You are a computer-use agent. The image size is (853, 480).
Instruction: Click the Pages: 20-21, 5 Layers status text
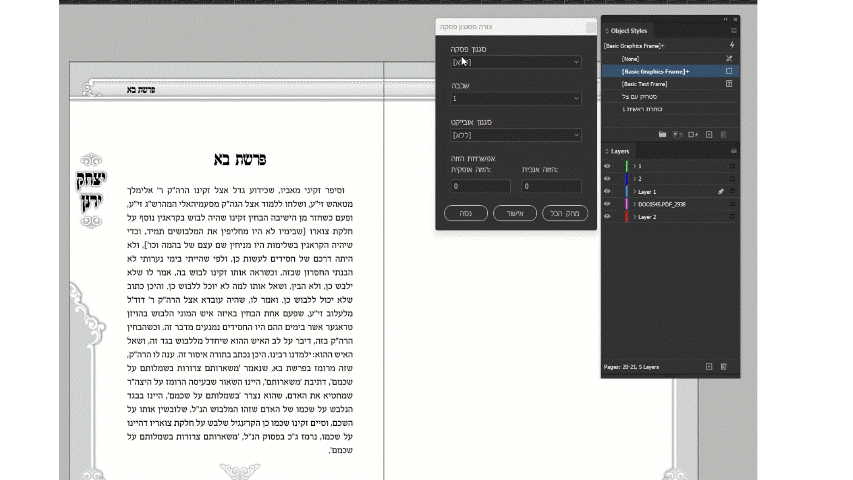point(631,367)
